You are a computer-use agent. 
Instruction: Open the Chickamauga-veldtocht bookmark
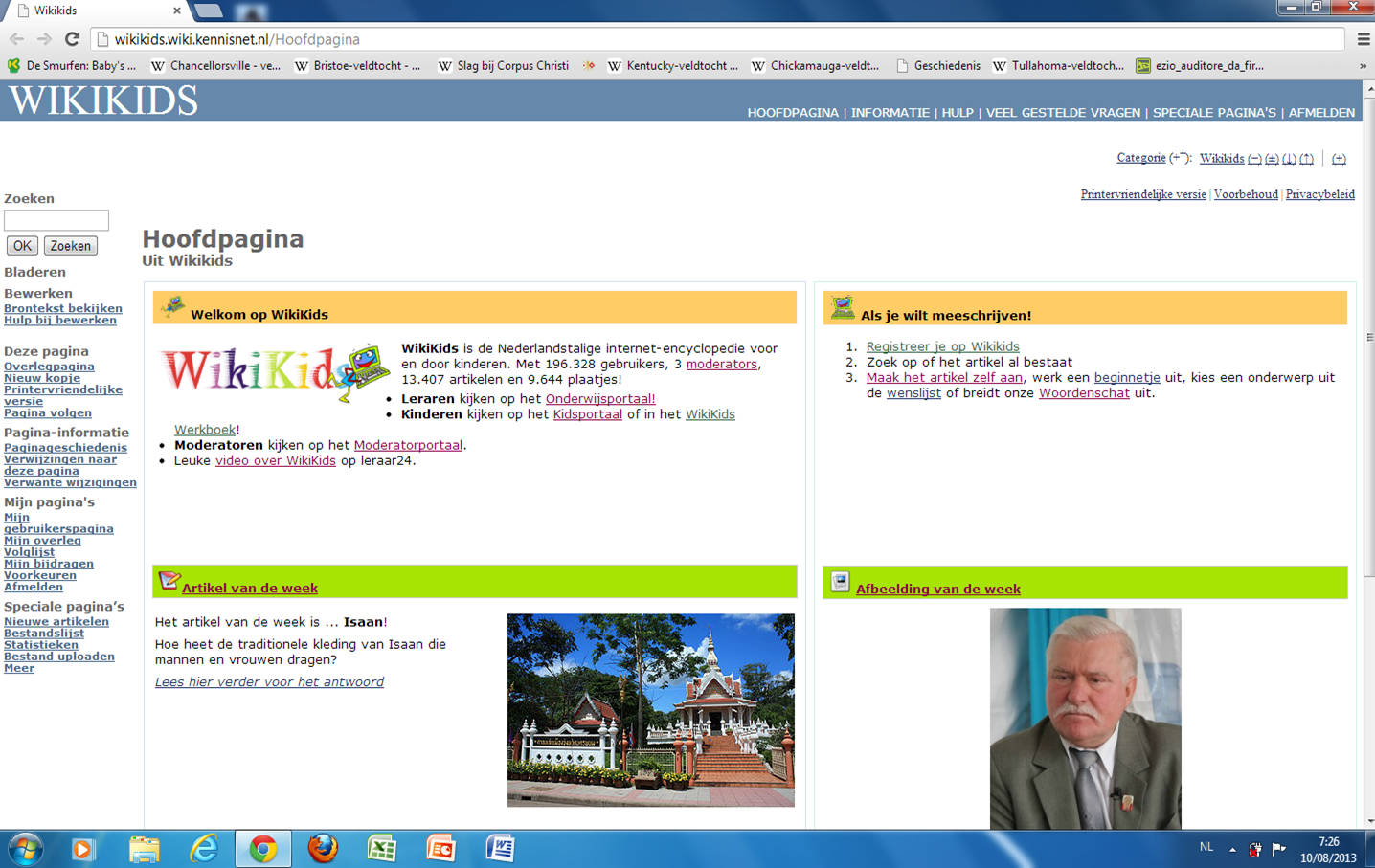click(x=815, y=66)
